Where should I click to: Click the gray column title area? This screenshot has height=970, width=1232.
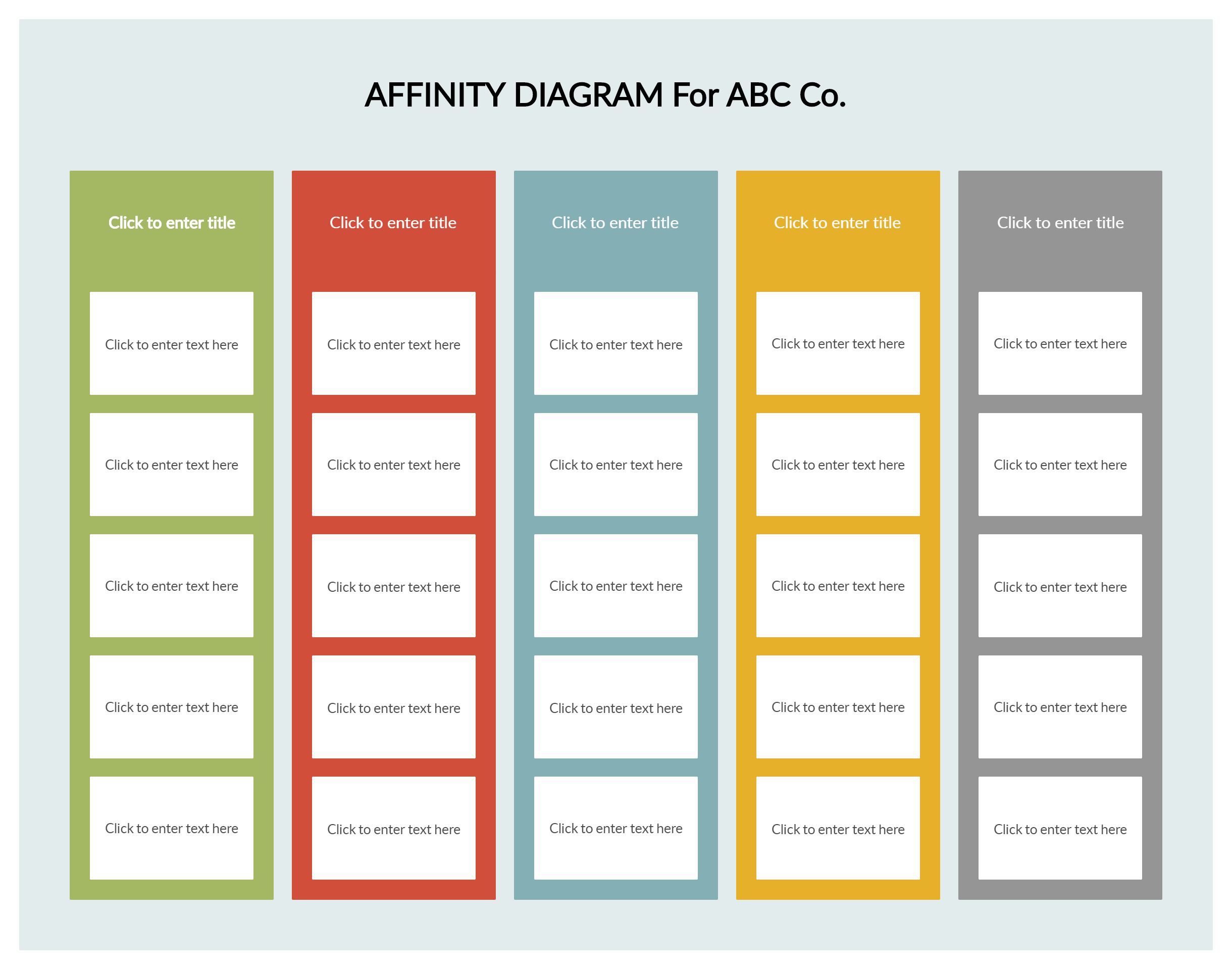click(1060, 222)
